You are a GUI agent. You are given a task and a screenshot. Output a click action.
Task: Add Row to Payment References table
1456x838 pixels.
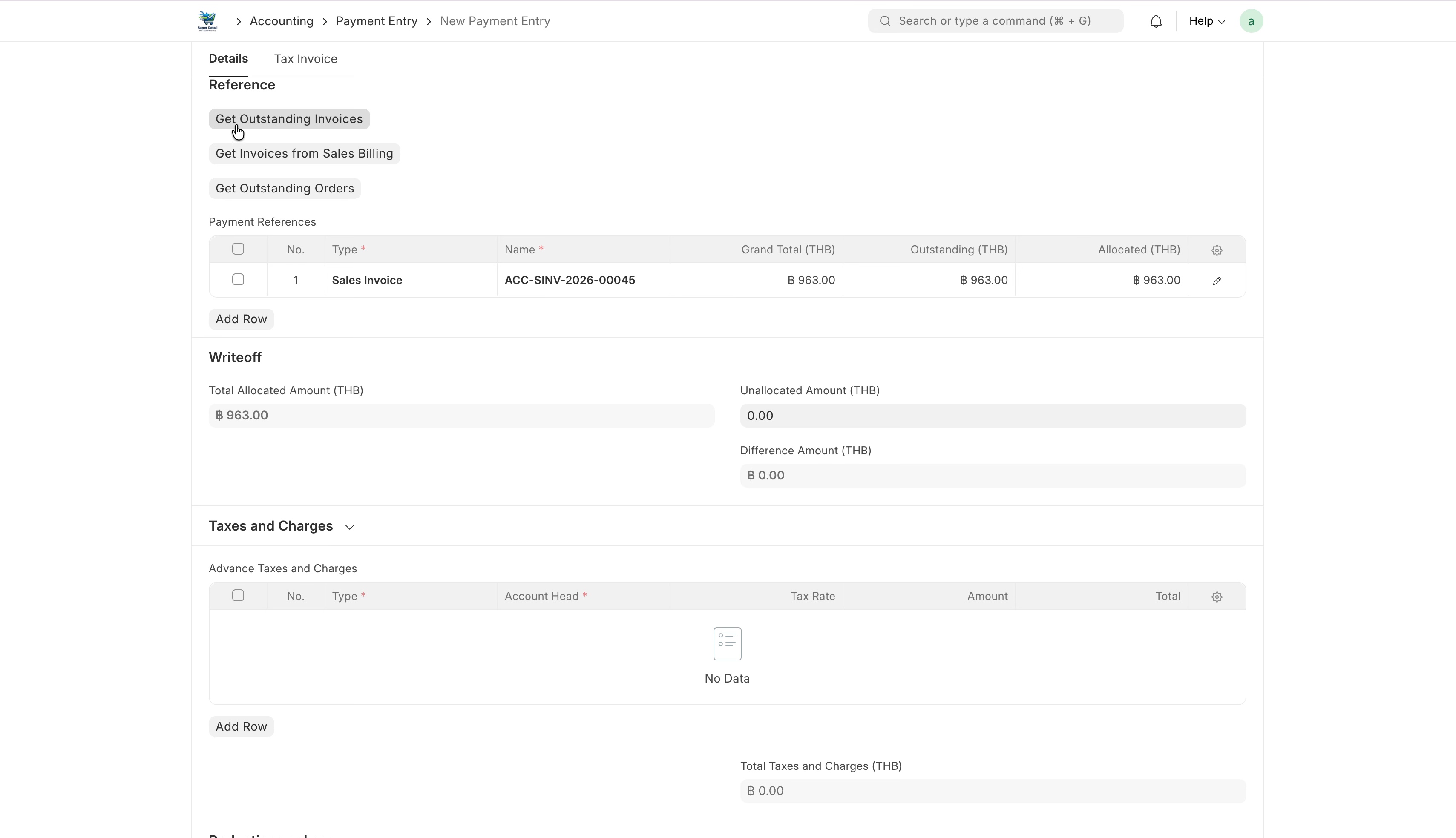(241, 319)
